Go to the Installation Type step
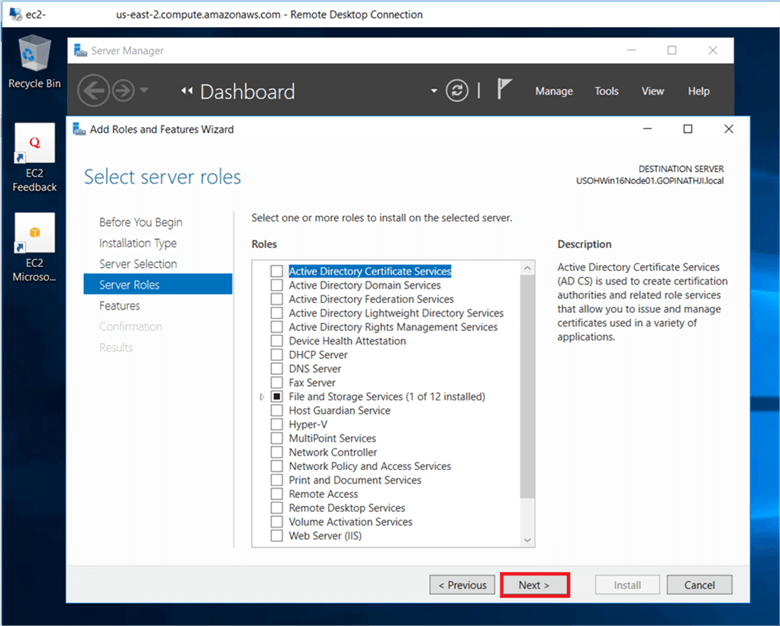The width and height of the screenshot is (780, 626). click(x=138, y=243)
